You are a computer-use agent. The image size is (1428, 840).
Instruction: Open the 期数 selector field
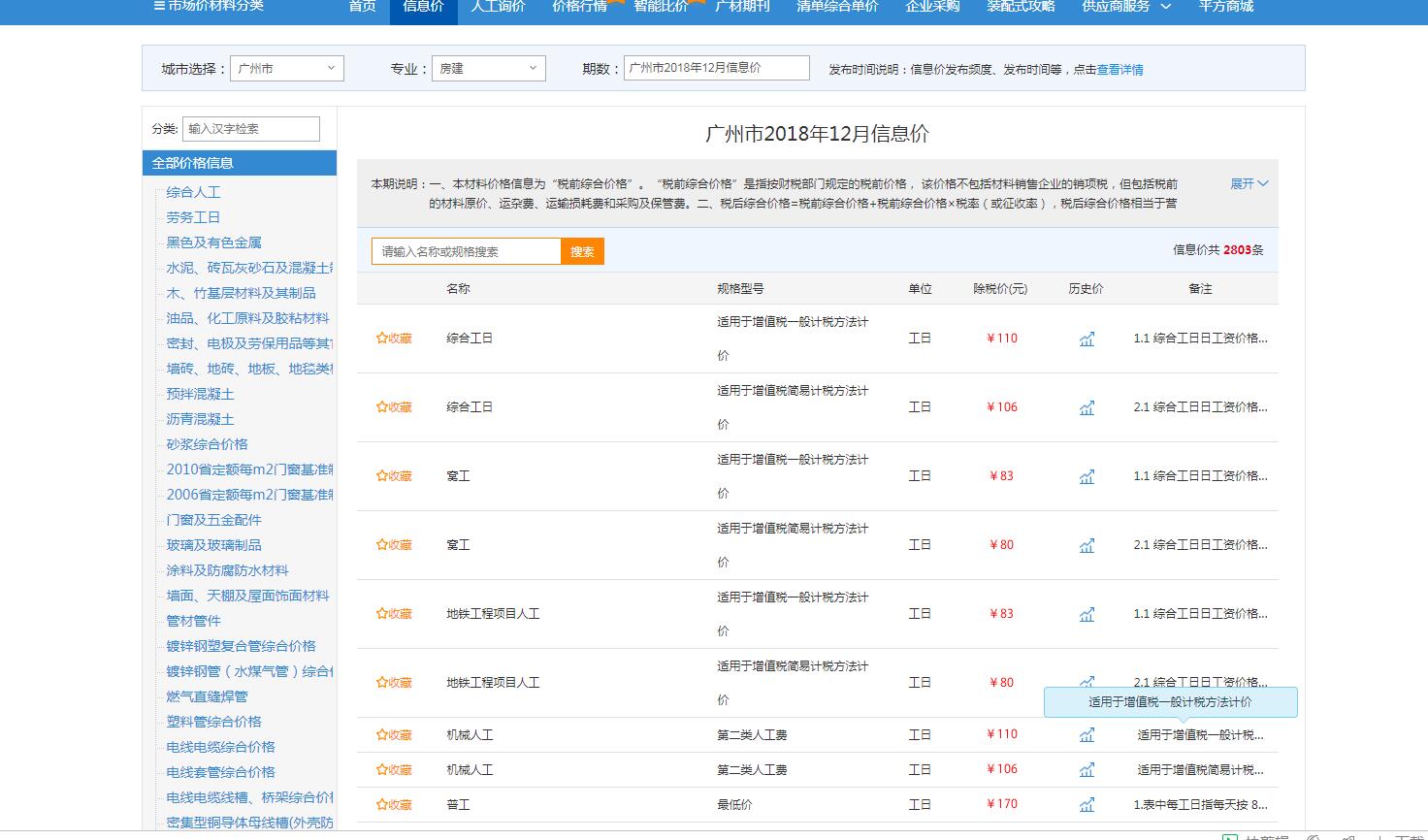point(716,68)
